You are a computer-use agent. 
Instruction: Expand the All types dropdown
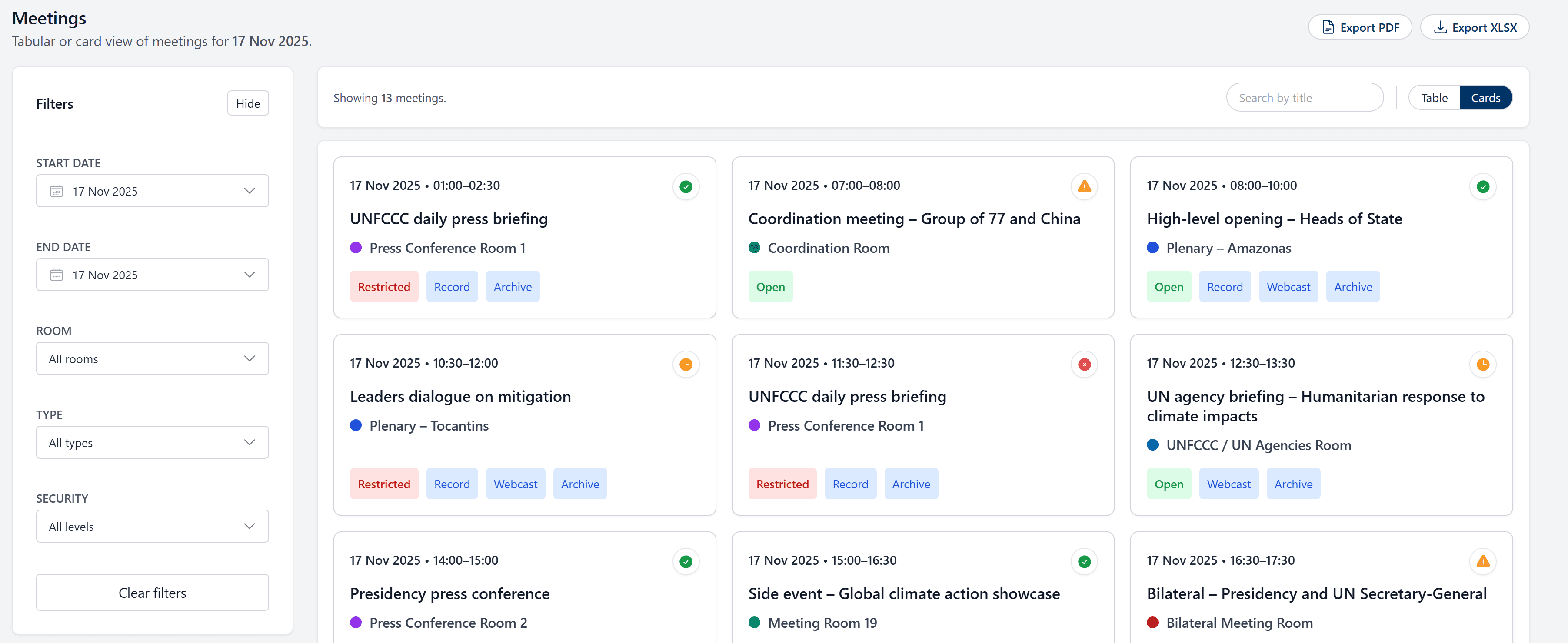click(x=152, y=443)
